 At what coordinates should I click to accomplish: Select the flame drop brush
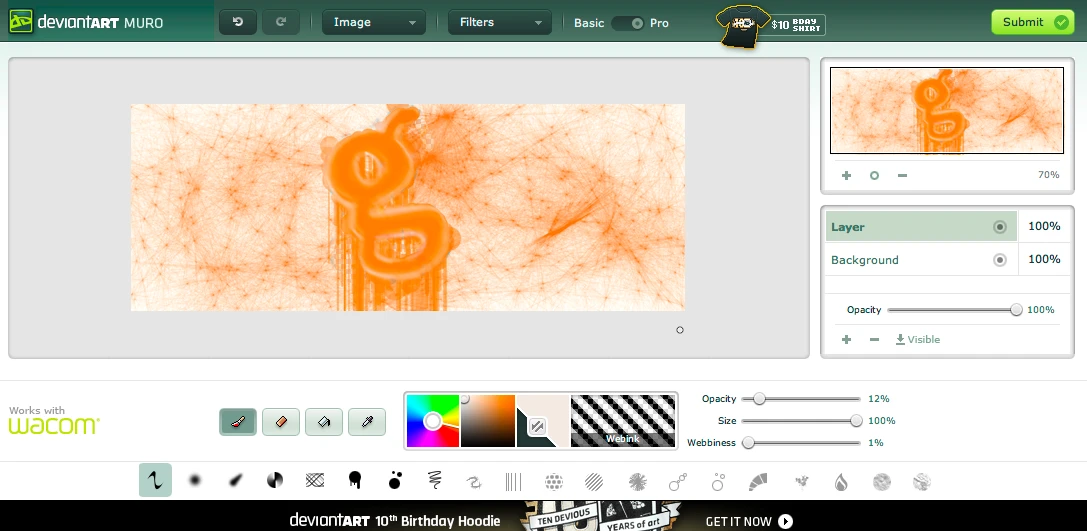[x=841, y=481]
